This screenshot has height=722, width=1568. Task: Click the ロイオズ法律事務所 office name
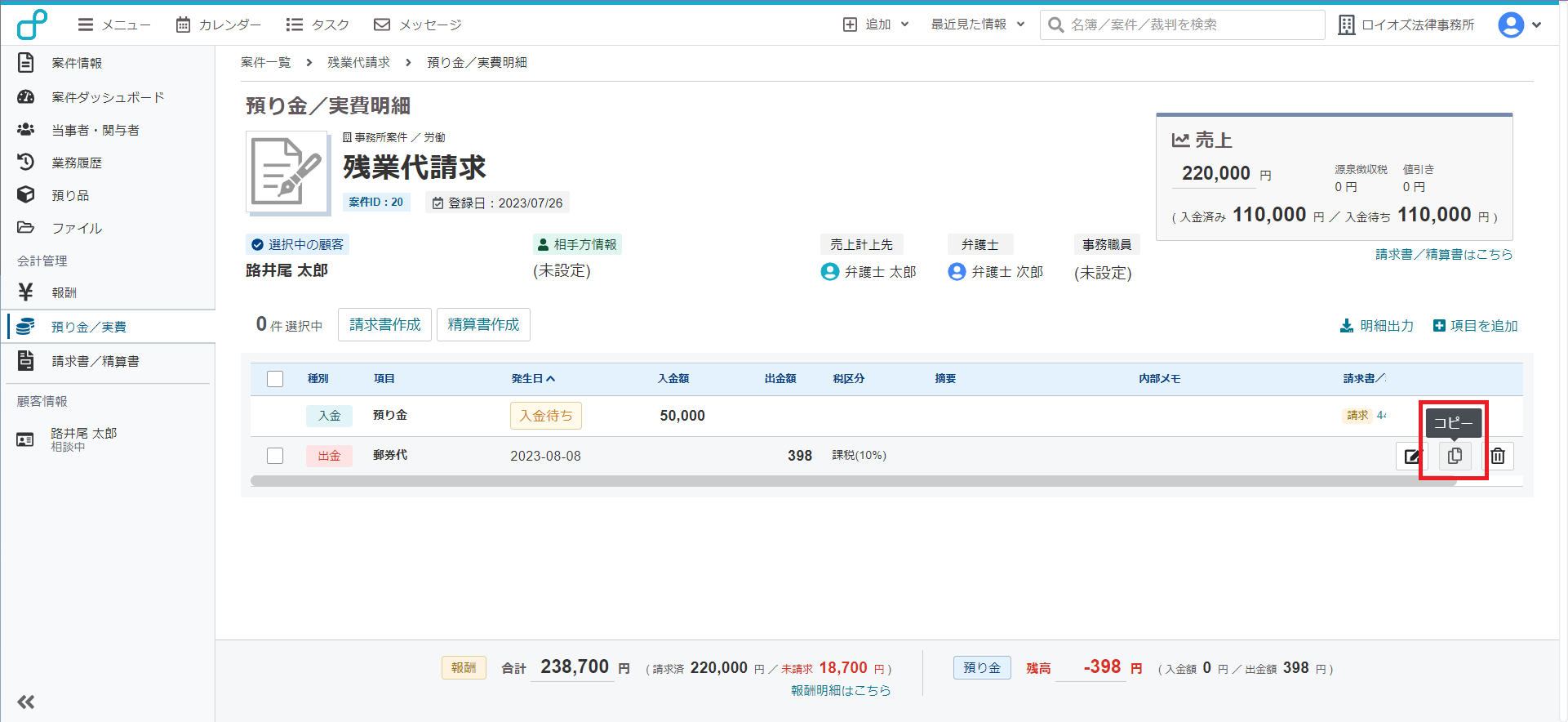(x=1406, y=25)
